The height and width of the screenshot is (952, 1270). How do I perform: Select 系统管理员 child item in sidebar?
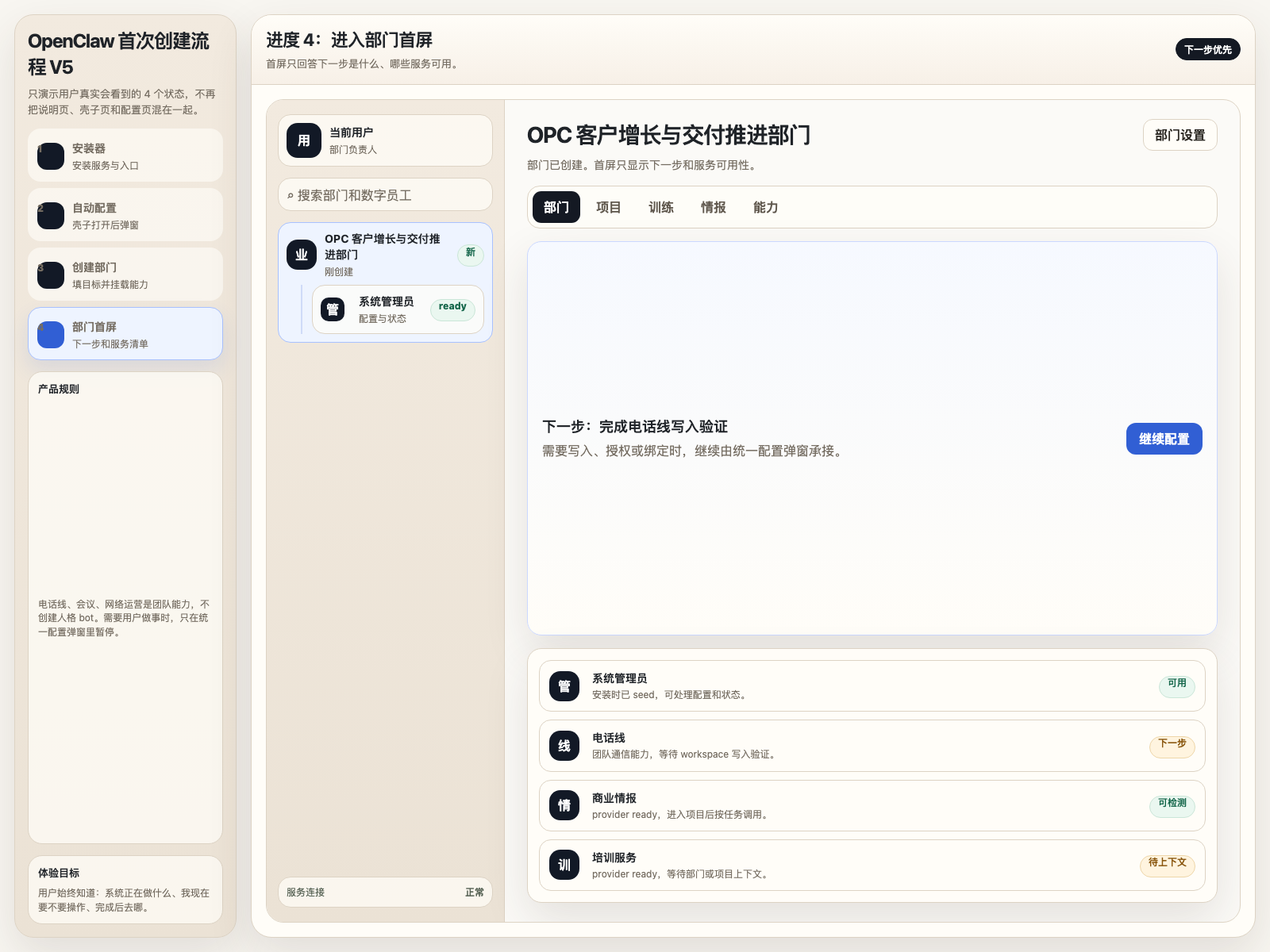(398, 309)
